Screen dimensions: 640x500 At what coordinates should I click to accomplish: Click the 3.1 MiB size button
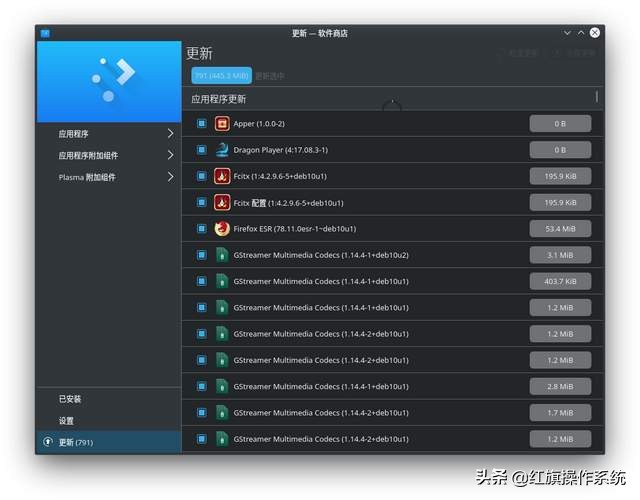[x=560, y=255]
